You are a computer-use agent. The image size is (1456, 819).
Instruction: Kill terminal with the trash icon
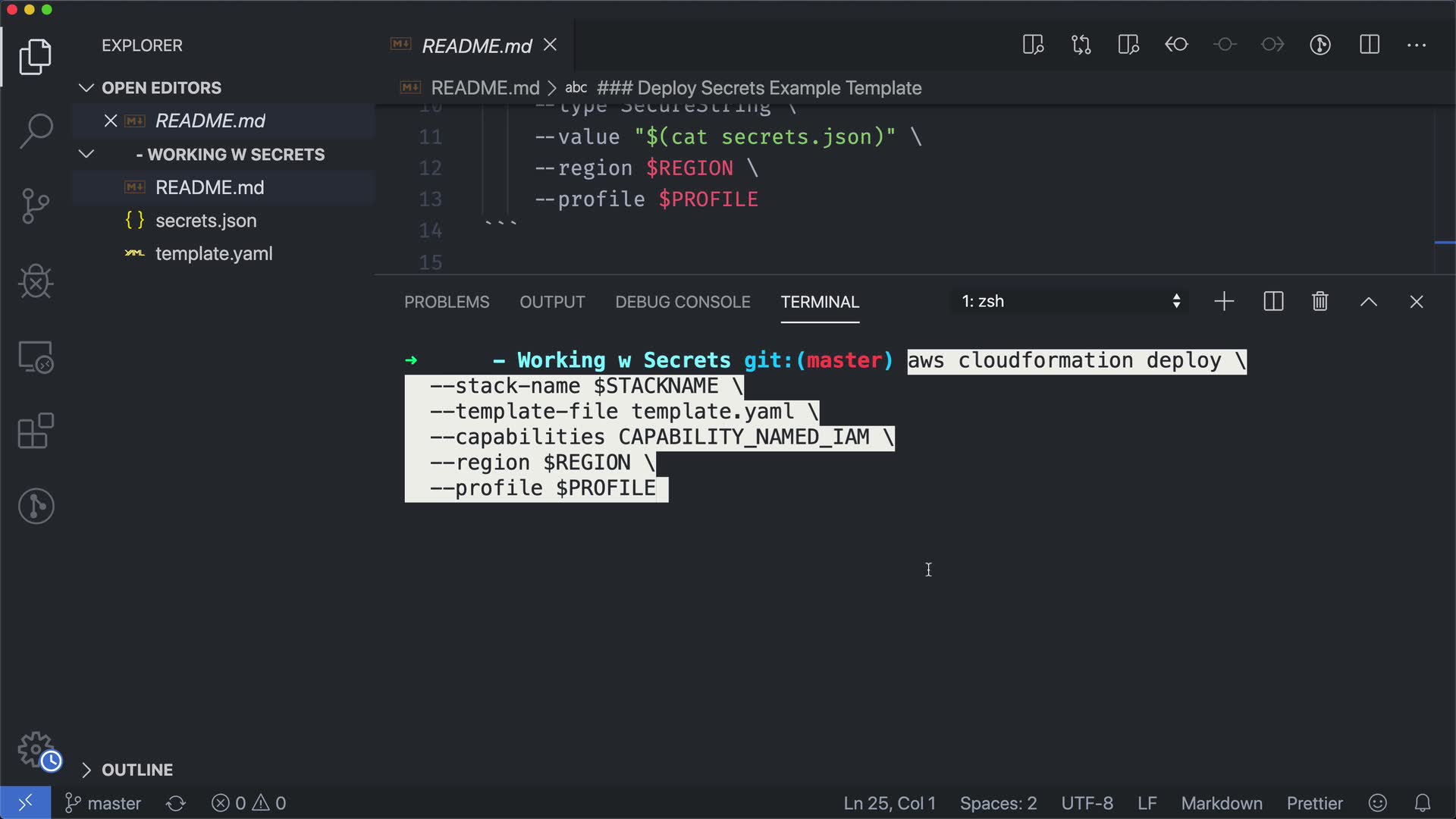[1319, 302]
